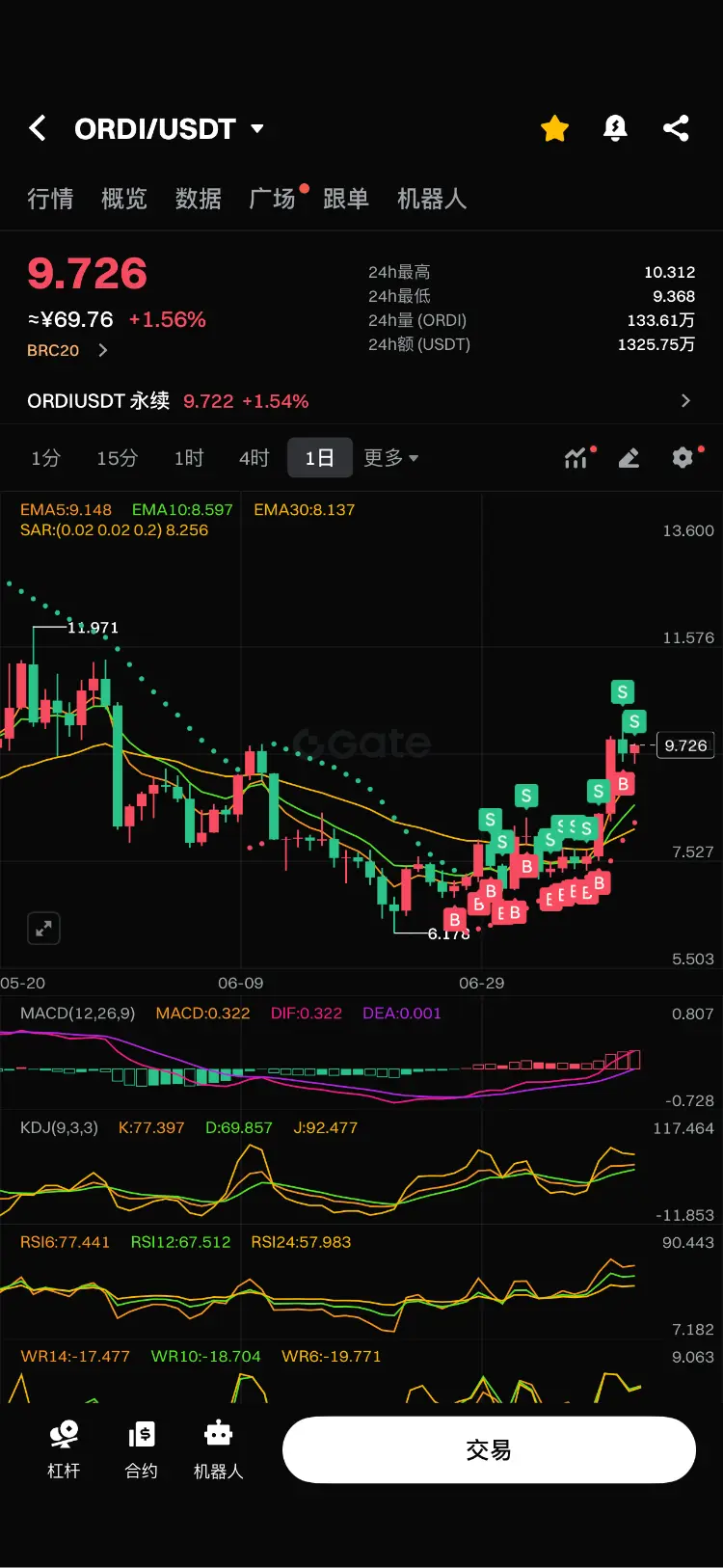This screenshot has width=723, height=1568.
Task: Tap the KDJ(9,3,3) indicator label
Action: pos(59,1127)
